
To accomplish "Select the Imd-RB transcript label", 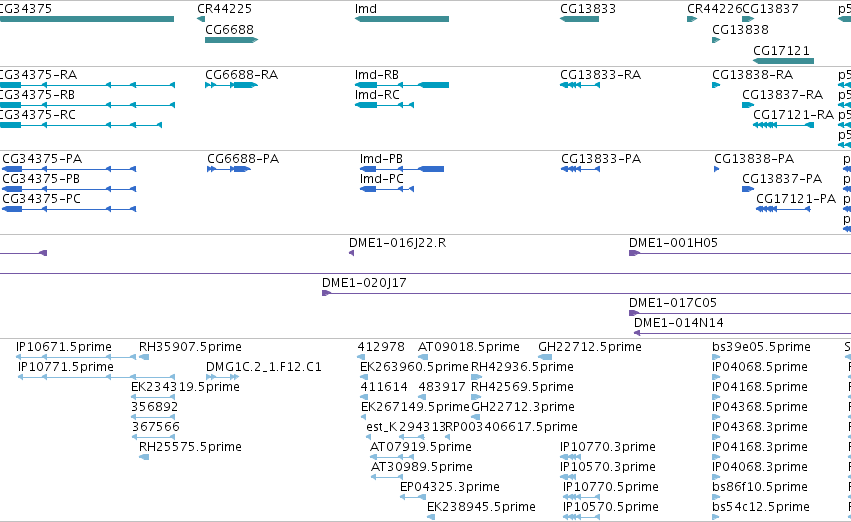I will (377, 74).
